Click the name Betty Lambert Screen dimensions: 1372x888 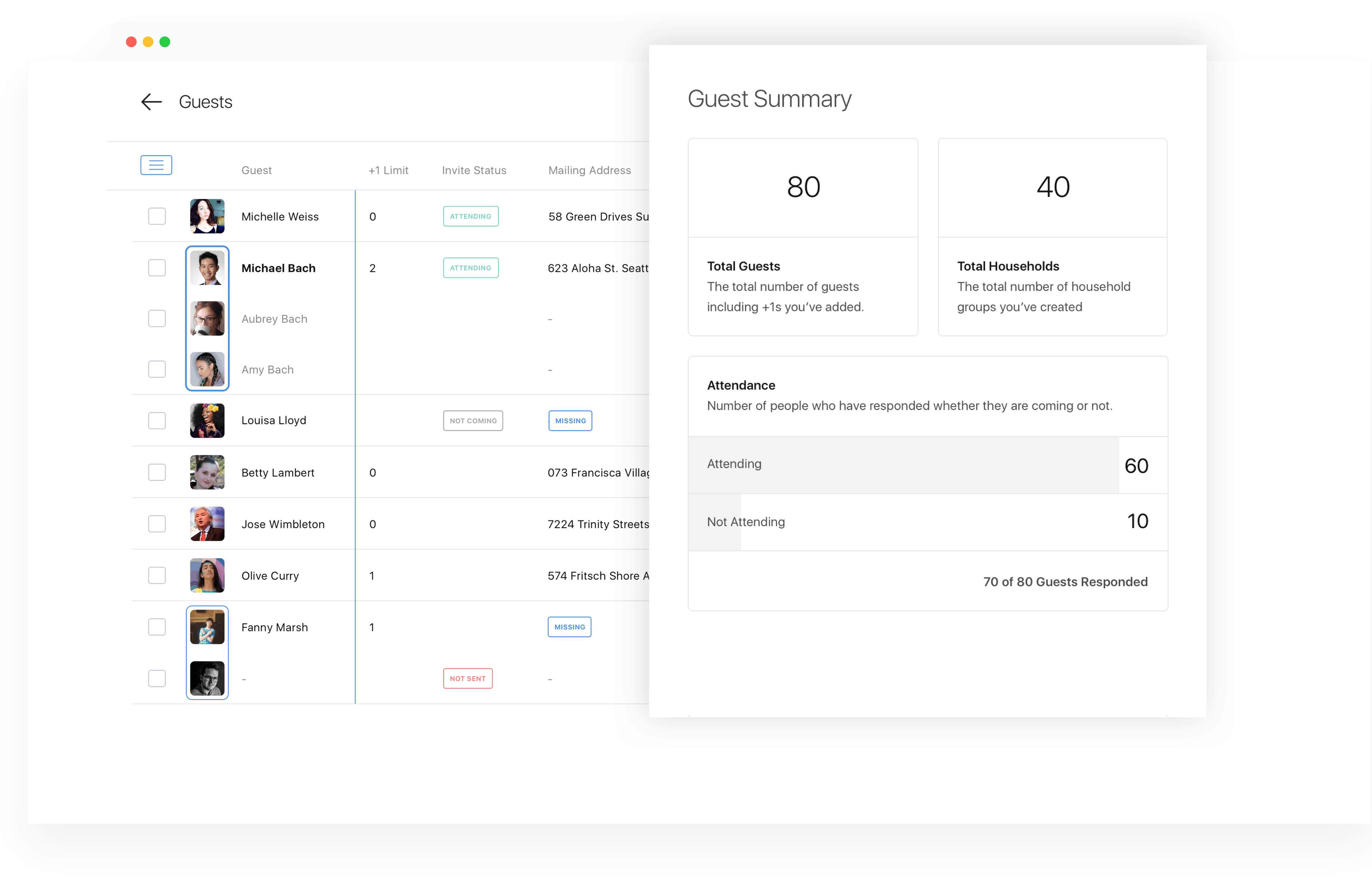click(278, 472)
